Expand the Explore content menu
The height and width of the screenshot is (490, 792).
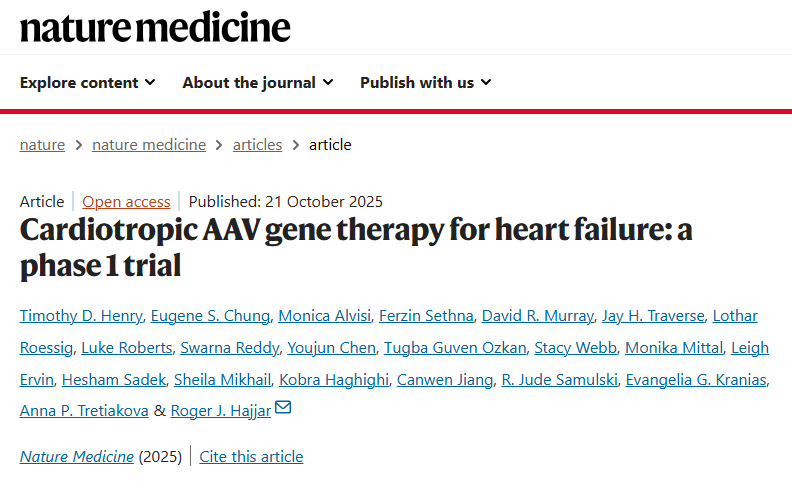pyautogui.click(x=87, y=82)
